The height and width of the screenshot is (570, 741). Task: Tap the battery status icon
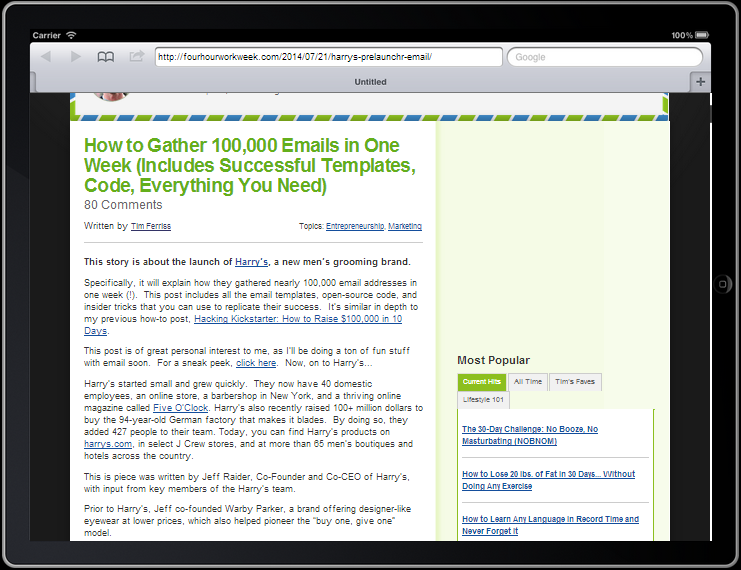(x=702, y=35)
